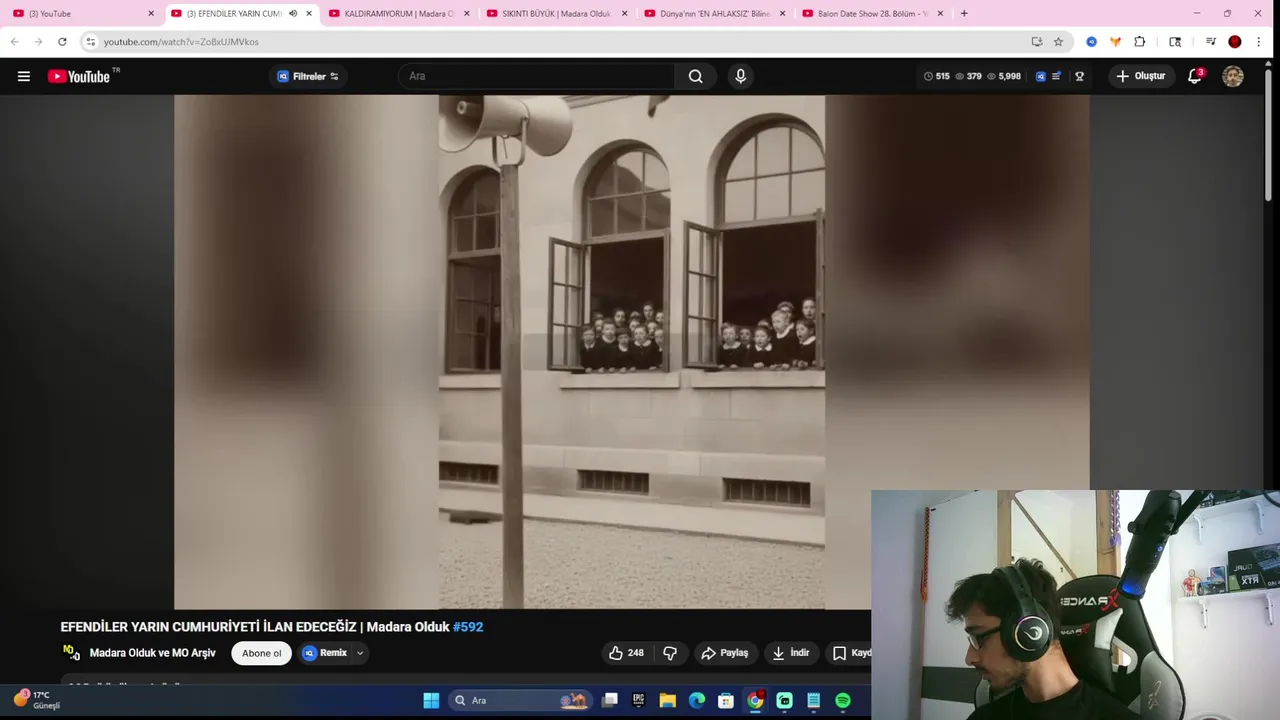
Task: Start voice search with the microphone icon
Action: tap(740, 76)
